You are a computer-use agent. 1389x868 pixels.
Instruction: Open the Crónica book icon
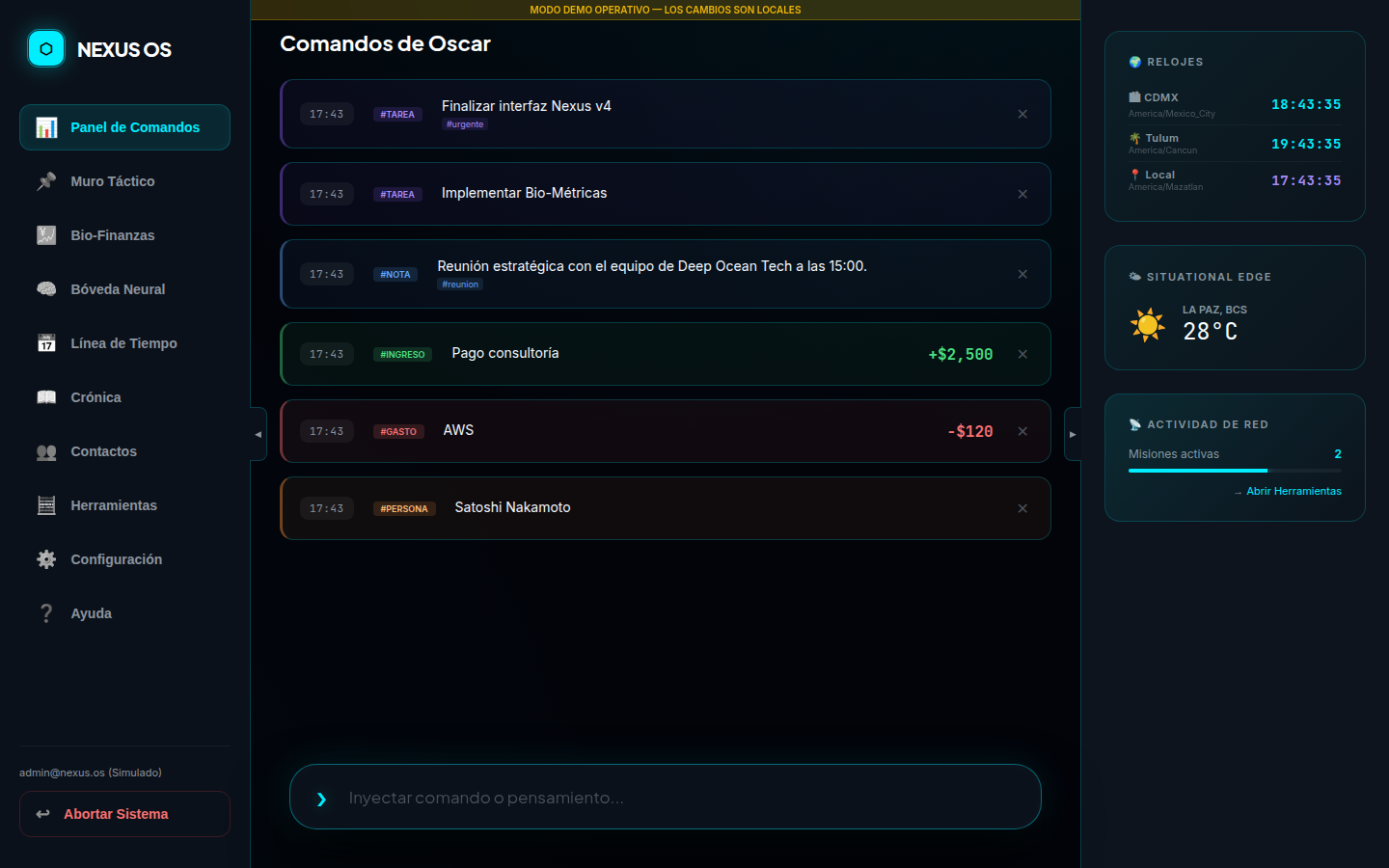coord(46,397)
